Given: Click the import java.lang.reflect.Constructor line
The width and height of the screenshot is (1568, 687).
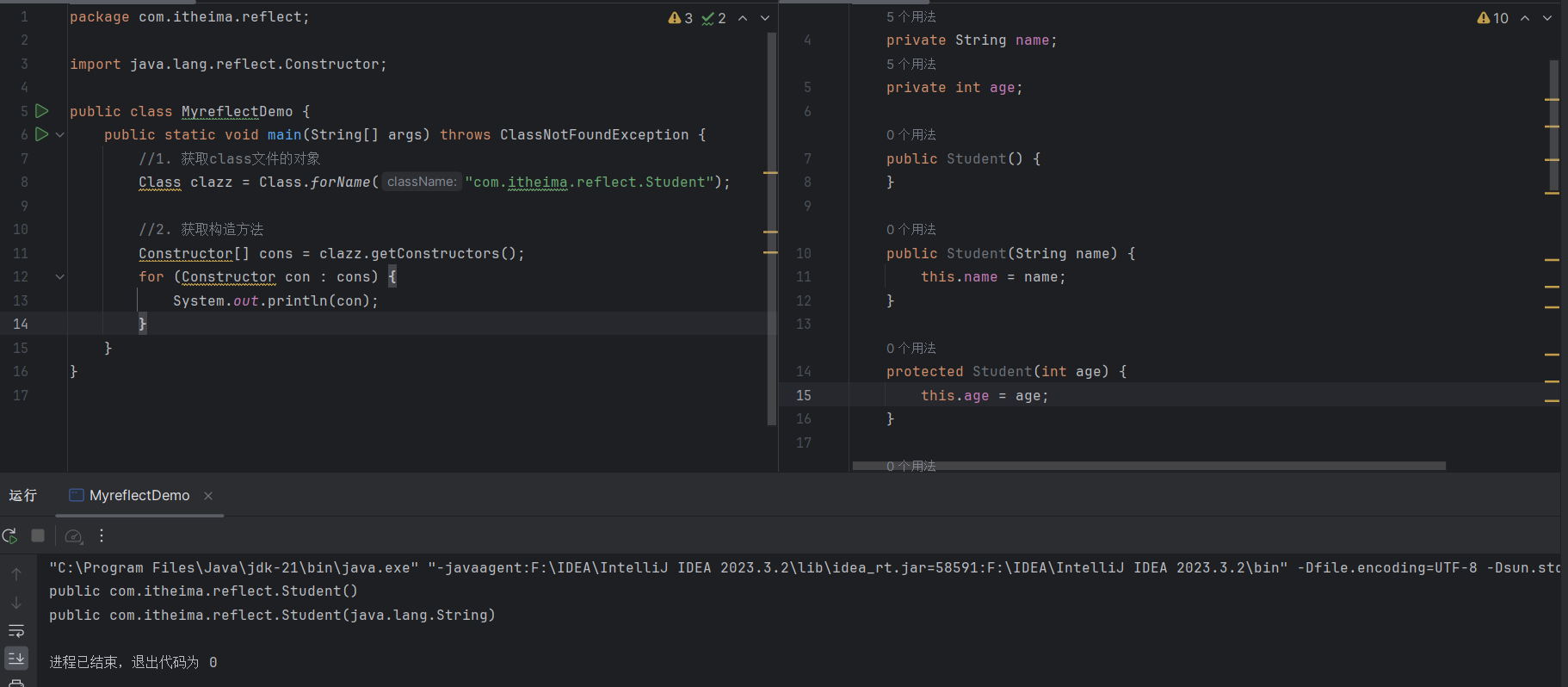Looking at the screenshot, I should [x=228, y=64].
